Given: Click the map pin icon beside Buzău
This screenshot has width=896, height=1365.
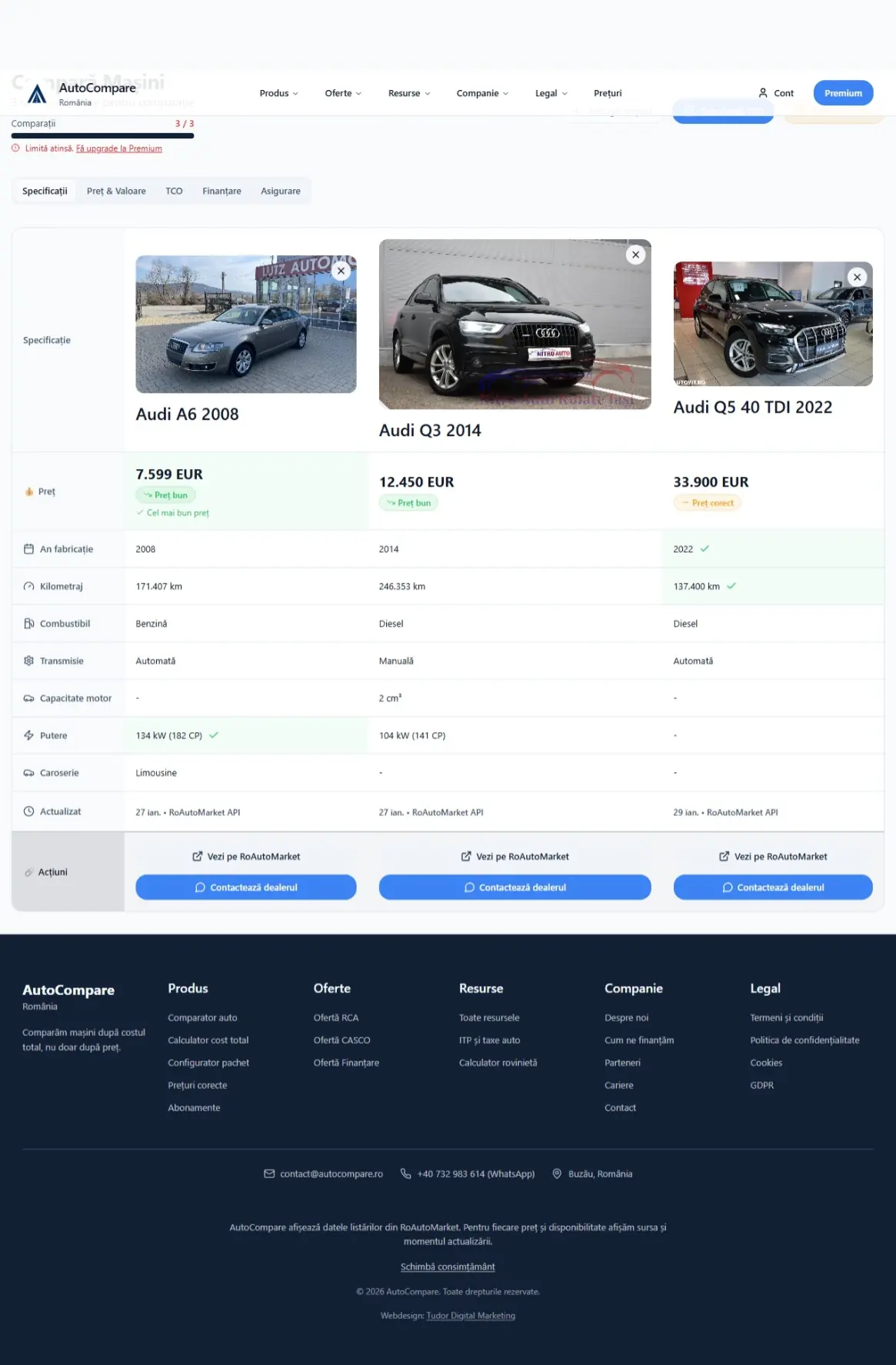Looking at the screenshot, I should point(557,1174).
